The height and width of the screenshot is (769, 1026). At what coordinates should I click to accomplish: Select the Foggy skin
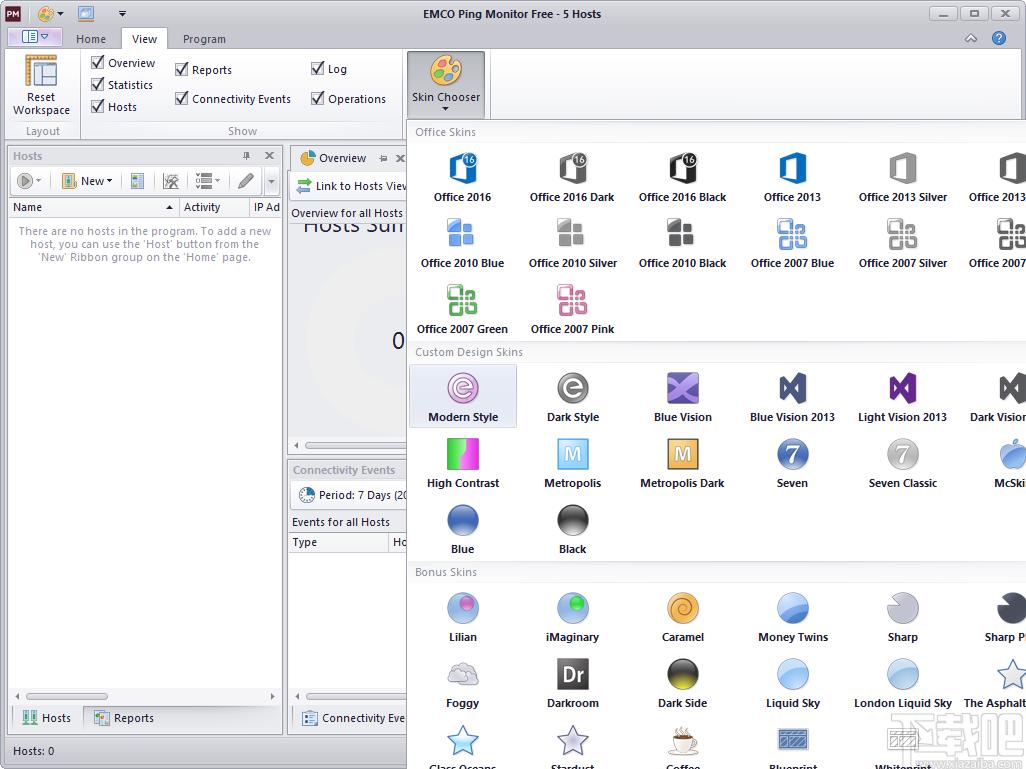tap(463, 683)
